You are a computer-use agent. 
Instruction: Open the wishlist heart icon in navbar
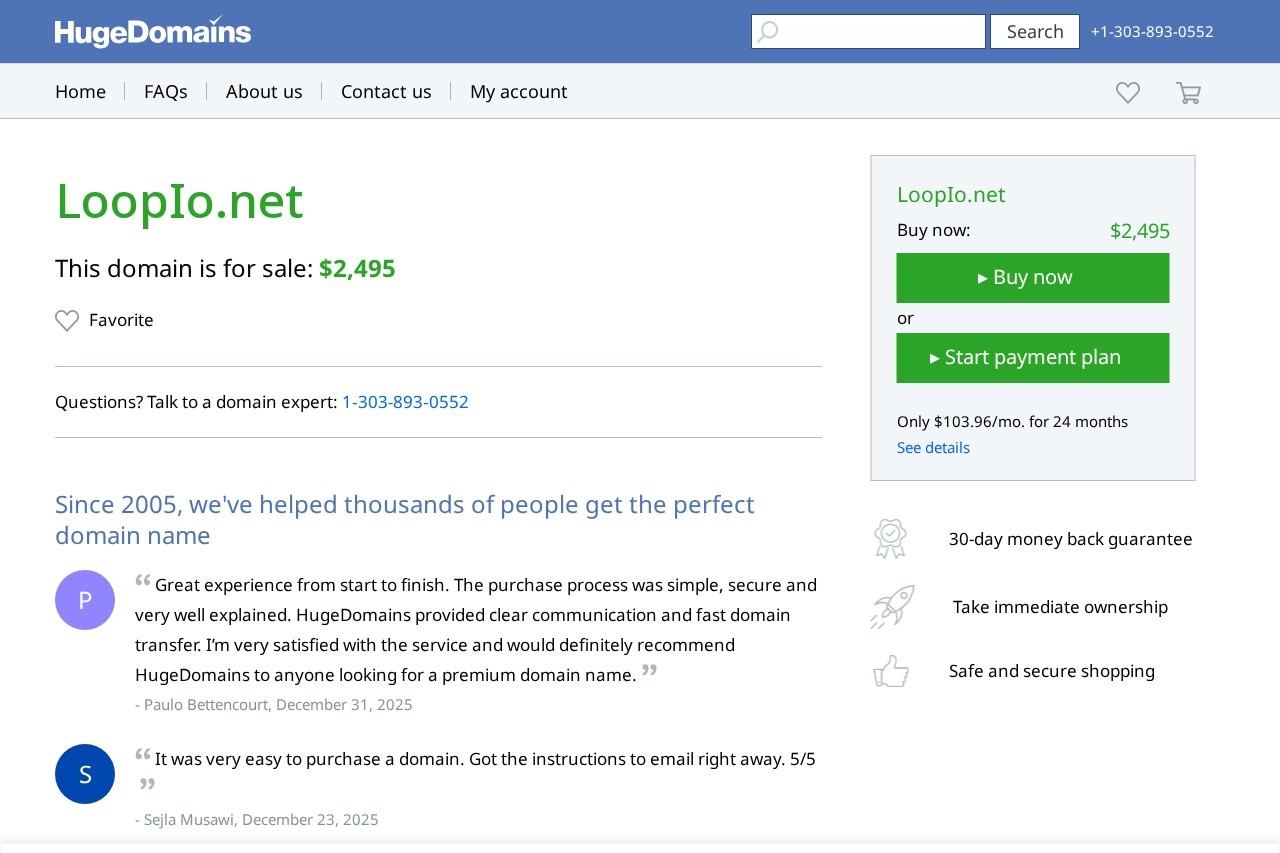pos(1128,92)
